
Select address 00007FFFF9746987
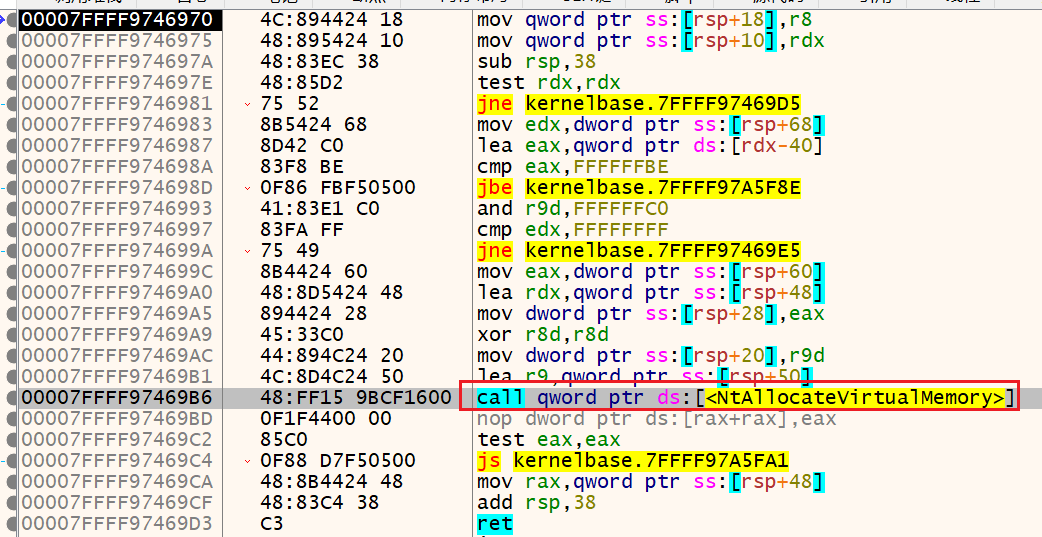point(117,146)
